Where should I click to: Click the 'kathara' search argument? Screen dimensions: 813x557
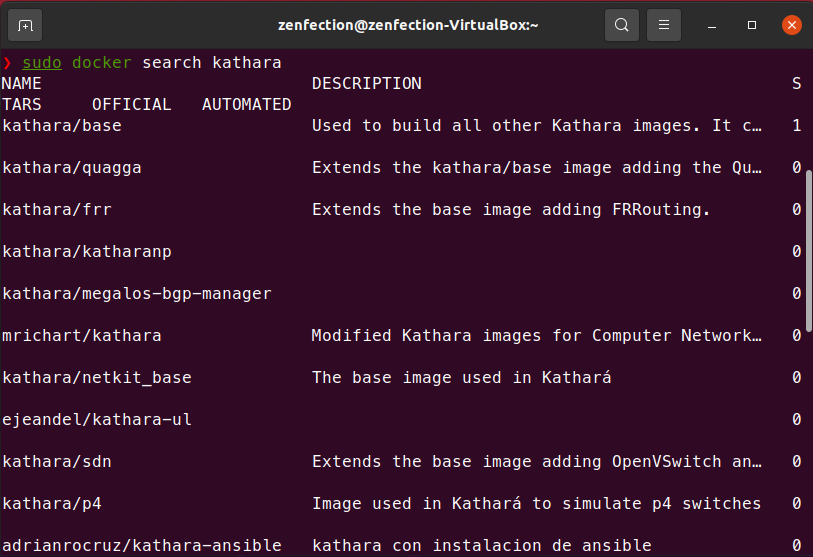coord(247,63)
